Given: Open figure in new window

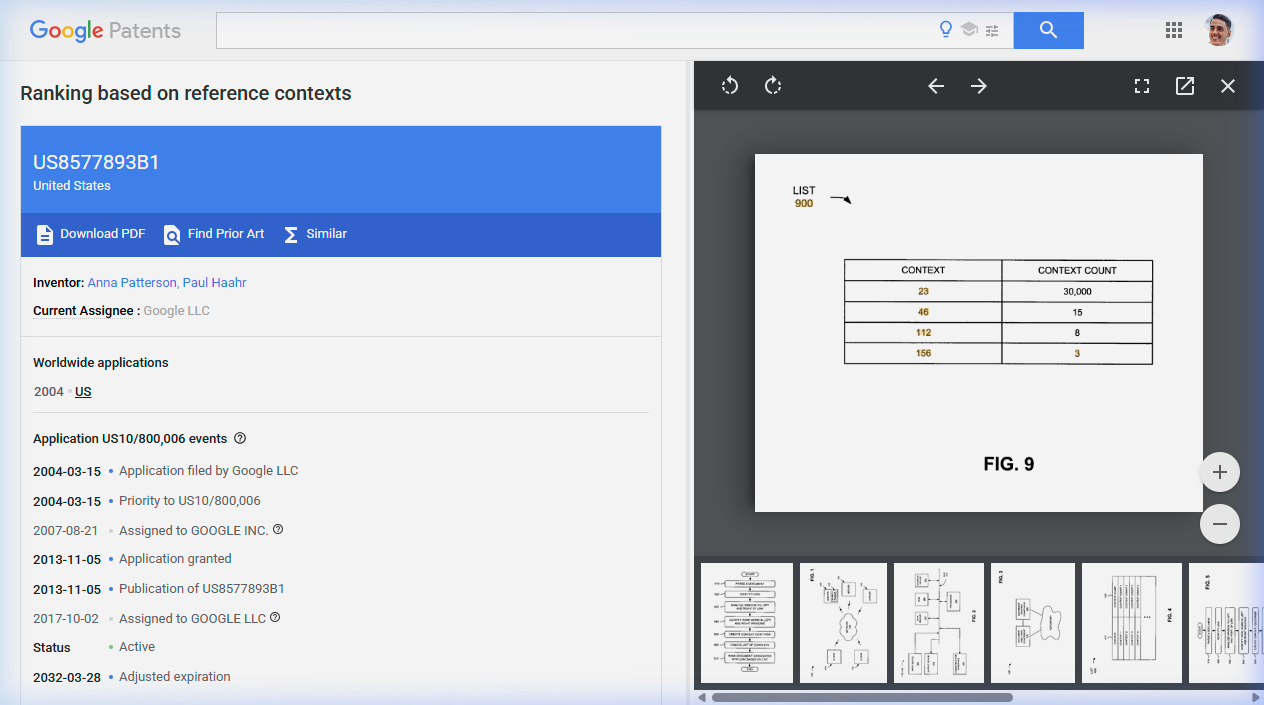Looking at the screenshot, I should (x=1185, y=86).
